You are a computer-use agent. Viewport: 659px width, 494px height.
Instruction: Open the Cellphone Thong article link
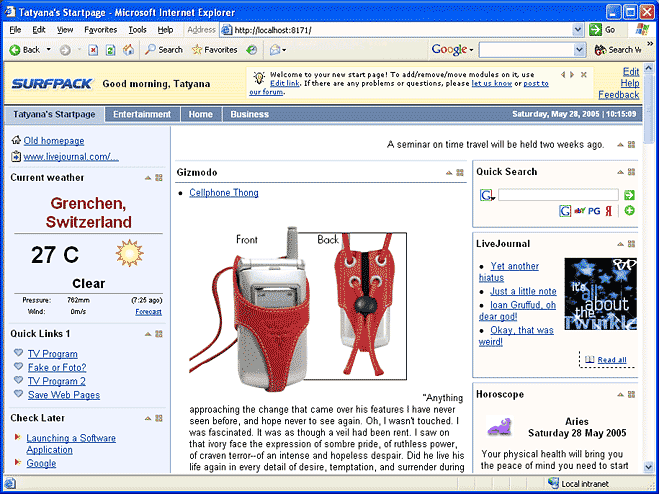(224, 193)
